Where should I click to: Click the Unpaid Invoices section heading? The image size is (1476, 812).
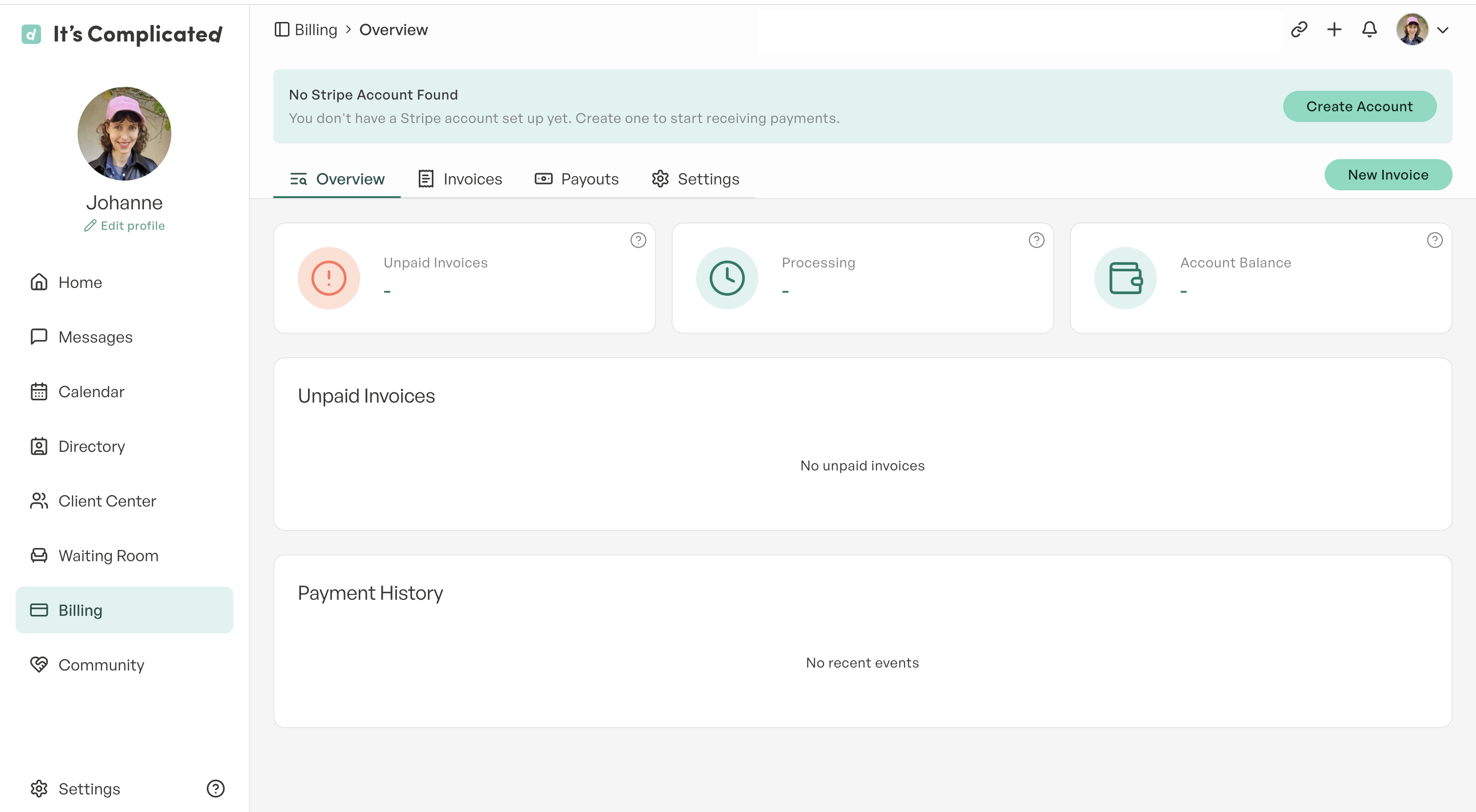pyautogui.click(x=366, y=396)
